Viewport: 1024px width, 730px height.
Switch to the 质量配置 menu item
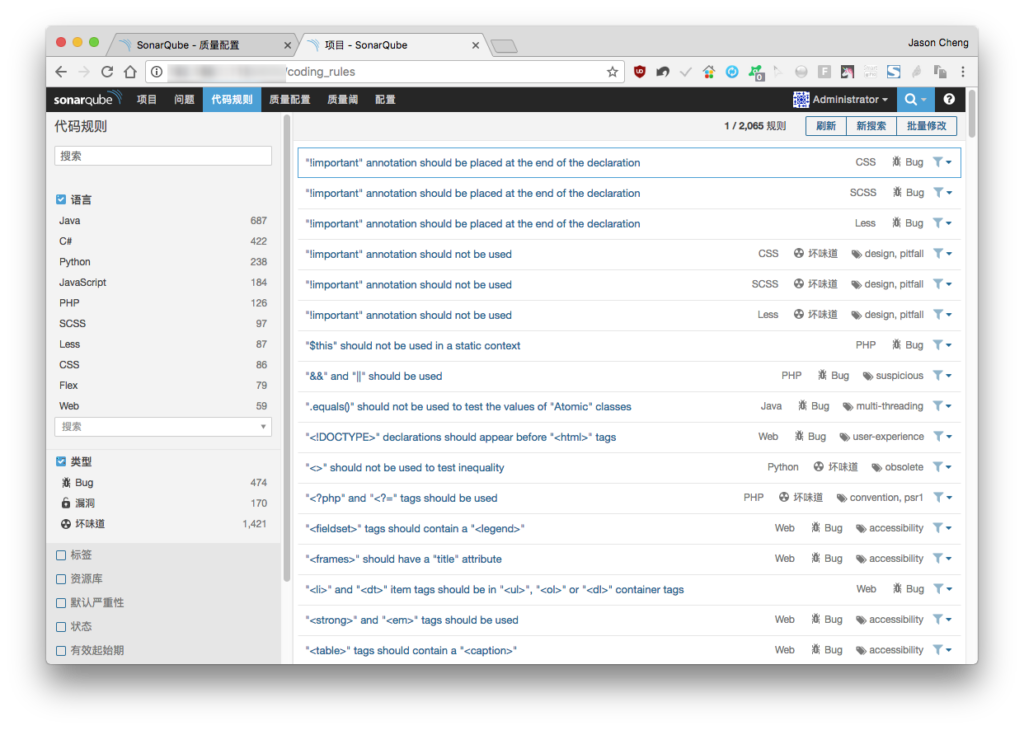click(289, 99)
